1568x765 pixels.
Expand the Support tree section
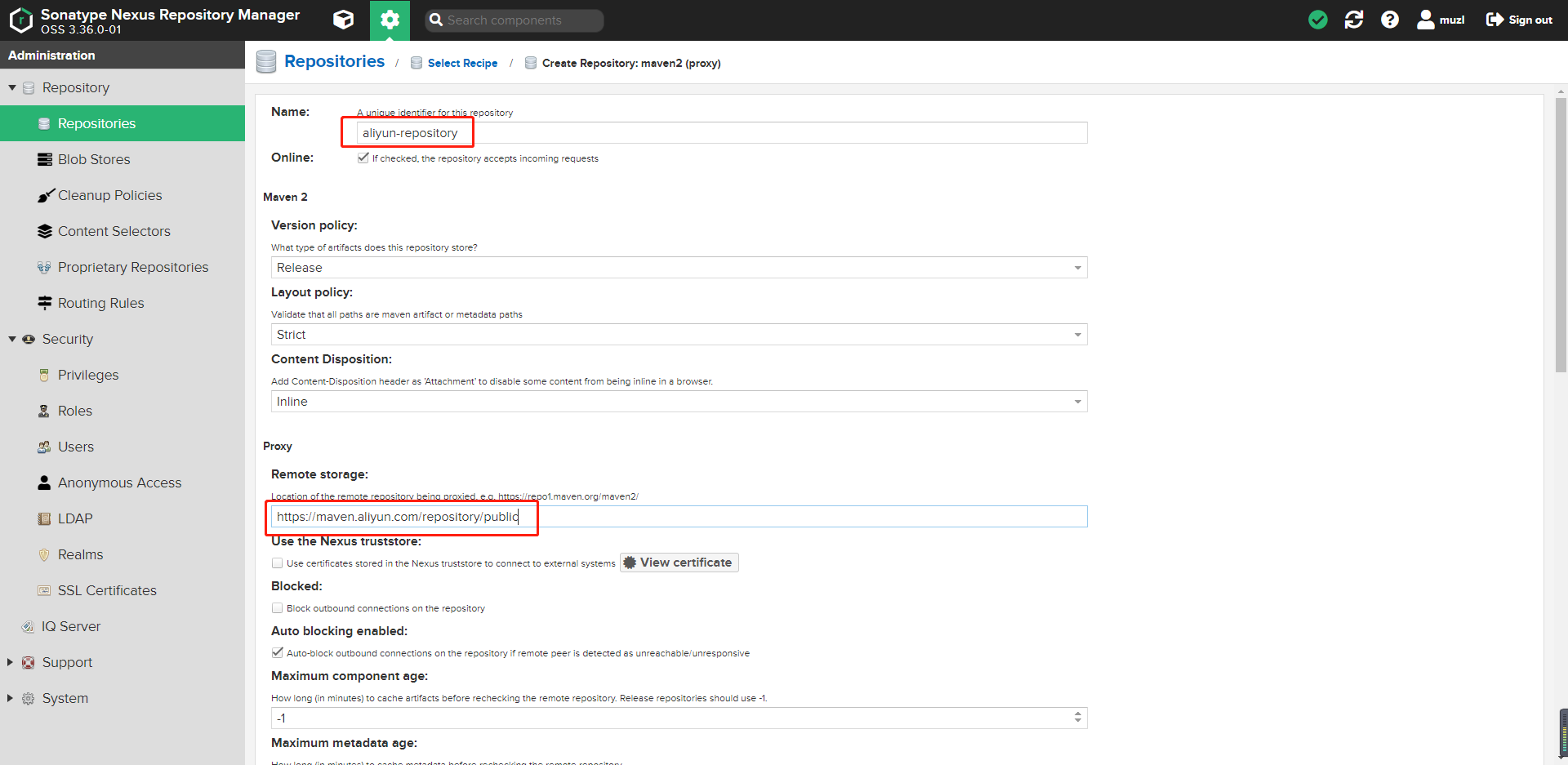(10, 662)
